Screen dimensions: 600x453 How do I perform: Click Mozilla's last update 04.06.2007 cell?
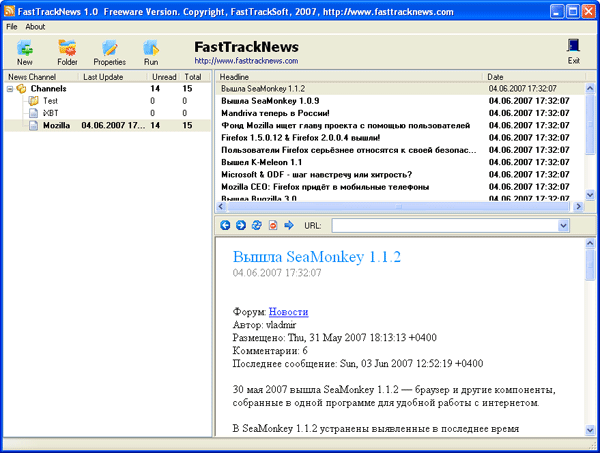tap(113, 125)
